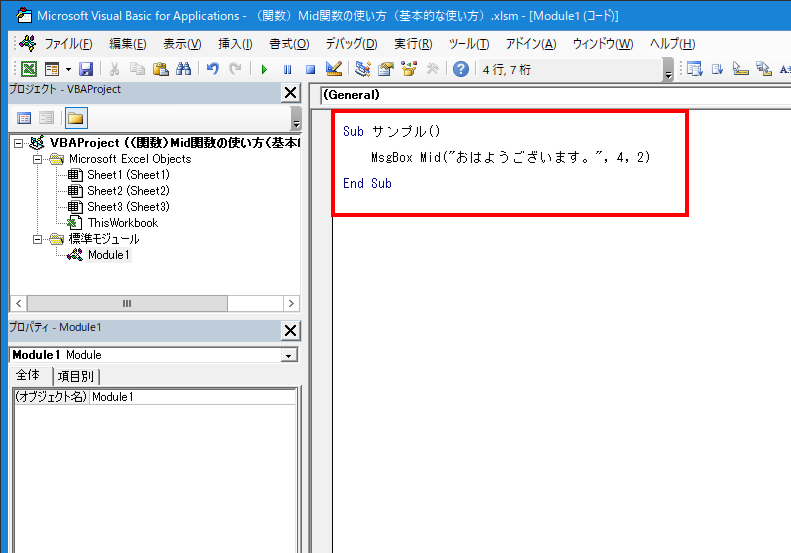791x553 pixels.
Task: Click the List Constants edit toolbar icon
Action: coord(717,69)
